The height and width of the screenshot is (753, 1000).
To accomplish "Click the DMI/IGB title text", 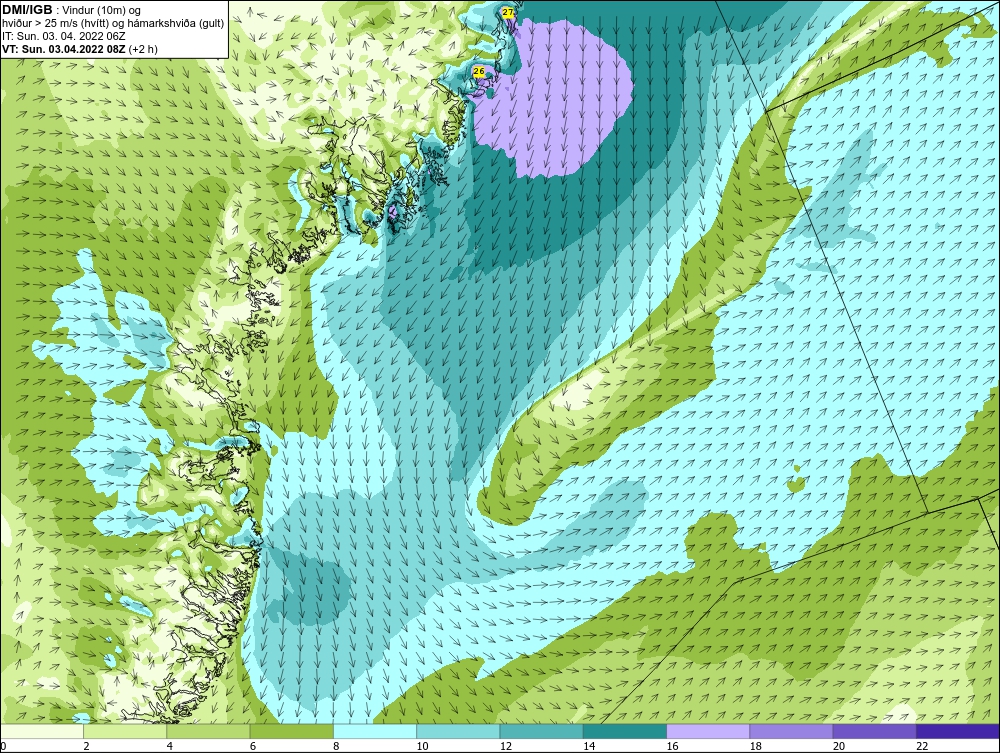I will (27, 10).
